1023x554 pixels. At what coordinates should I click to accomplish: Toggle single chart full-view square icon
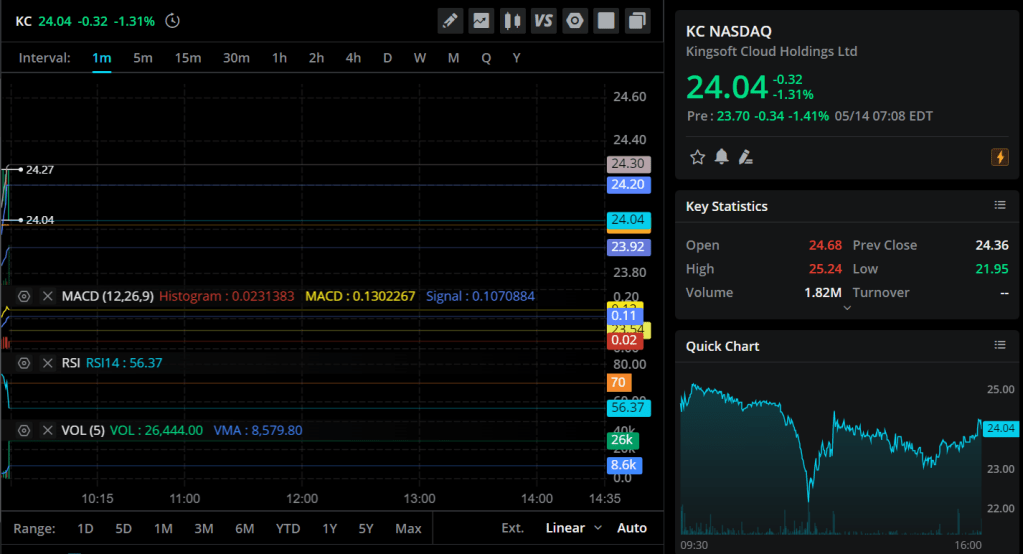pyautogui.click(x=606, y=20)
